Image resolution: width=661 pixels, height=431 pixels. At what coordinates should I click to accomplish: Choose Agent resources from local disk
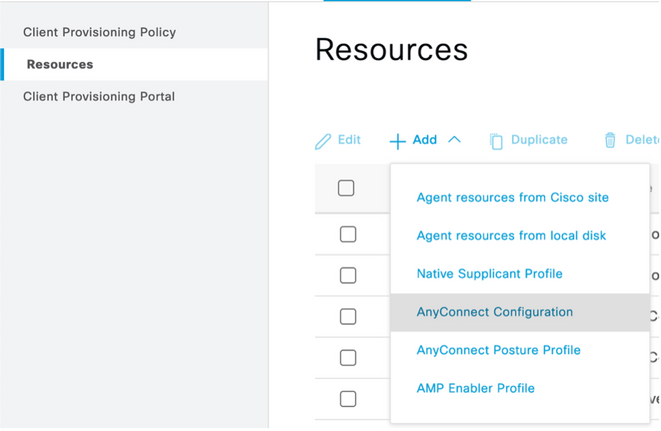[x=511, y=235]
